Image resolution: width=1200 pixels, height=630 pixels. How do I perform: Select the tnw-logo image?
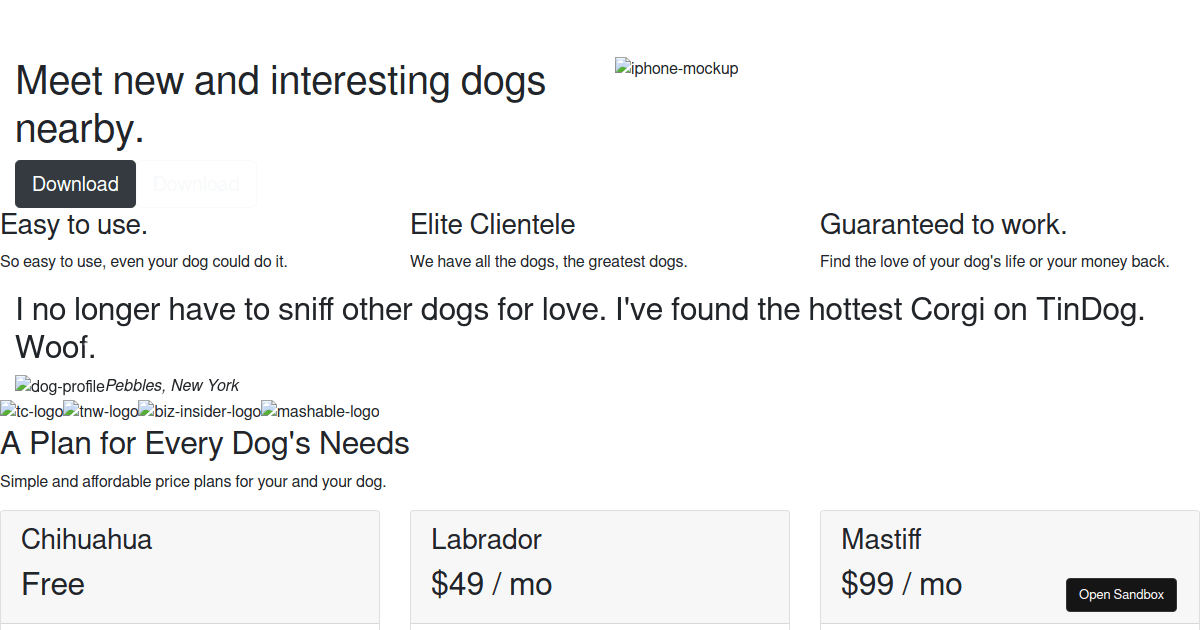pos(100,411)
